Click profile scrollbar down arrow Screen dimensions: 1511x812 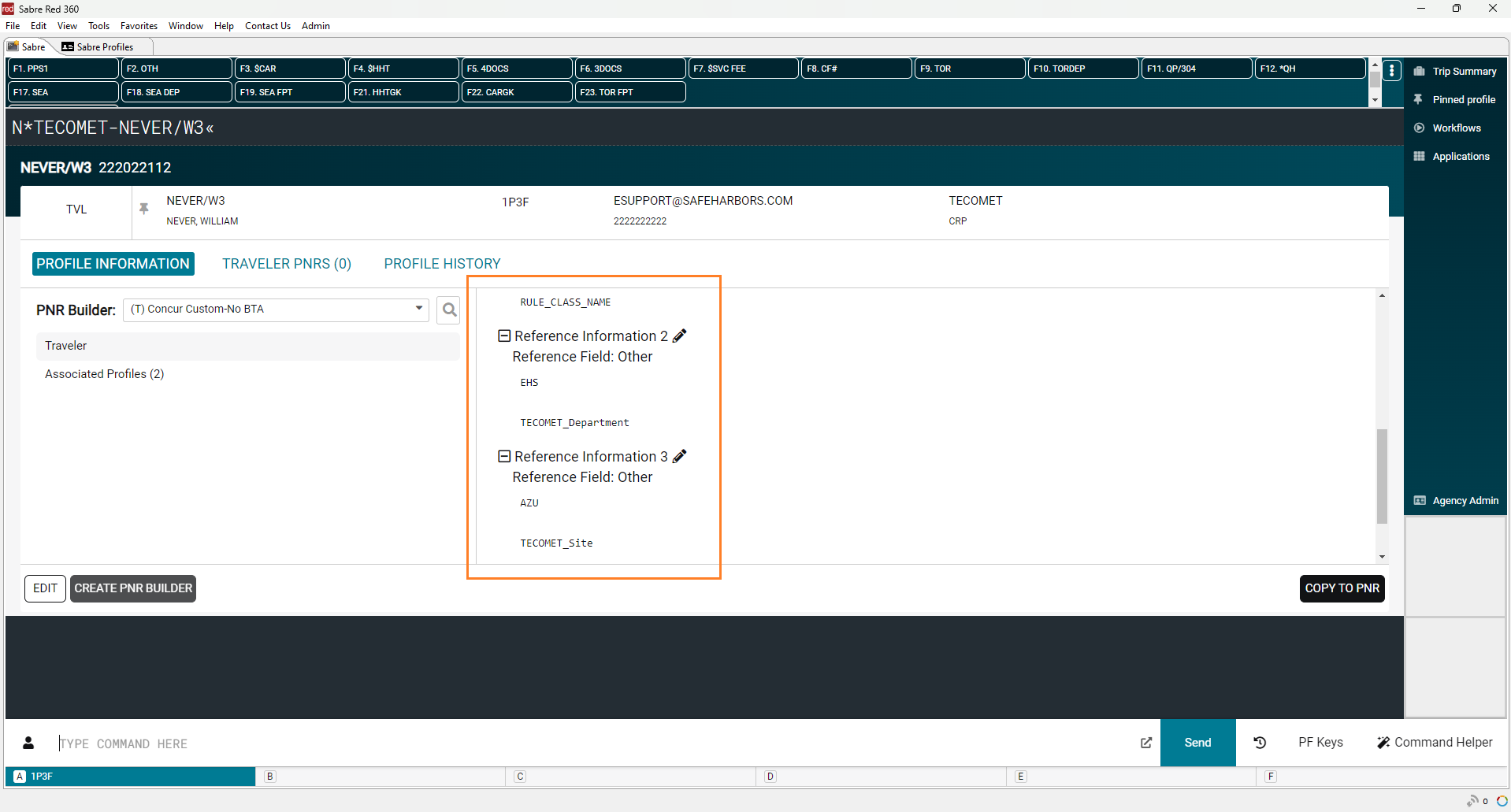1382,557
